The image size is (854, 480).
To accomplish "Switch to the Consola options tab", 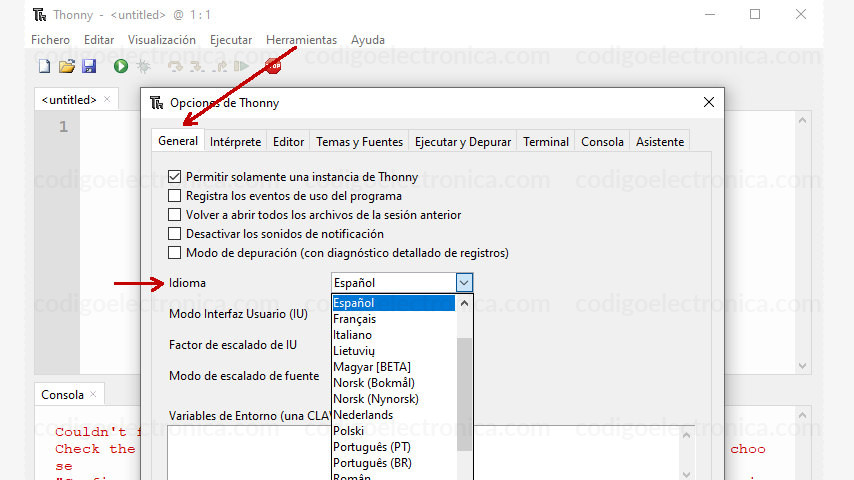I will [x=602, y=142].
